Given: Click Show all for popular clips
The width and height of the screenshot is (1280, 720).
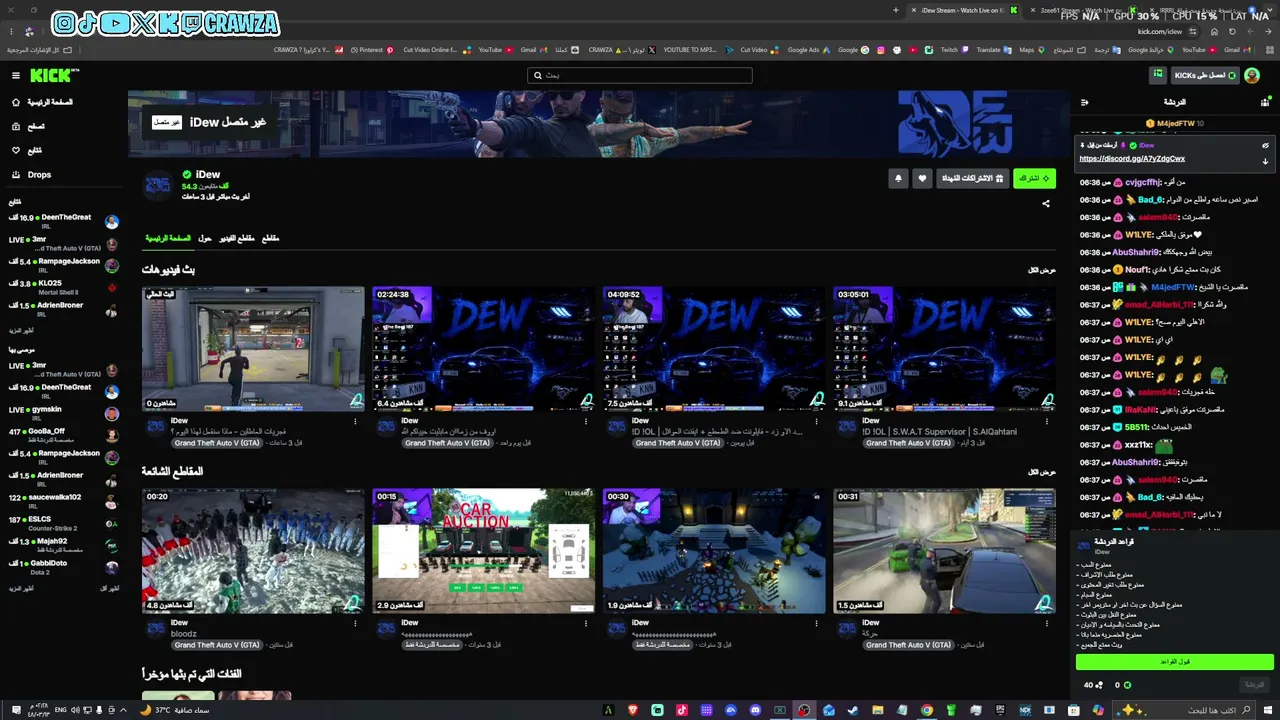Looking at the screenshot, I should [x=1042, y=472].
